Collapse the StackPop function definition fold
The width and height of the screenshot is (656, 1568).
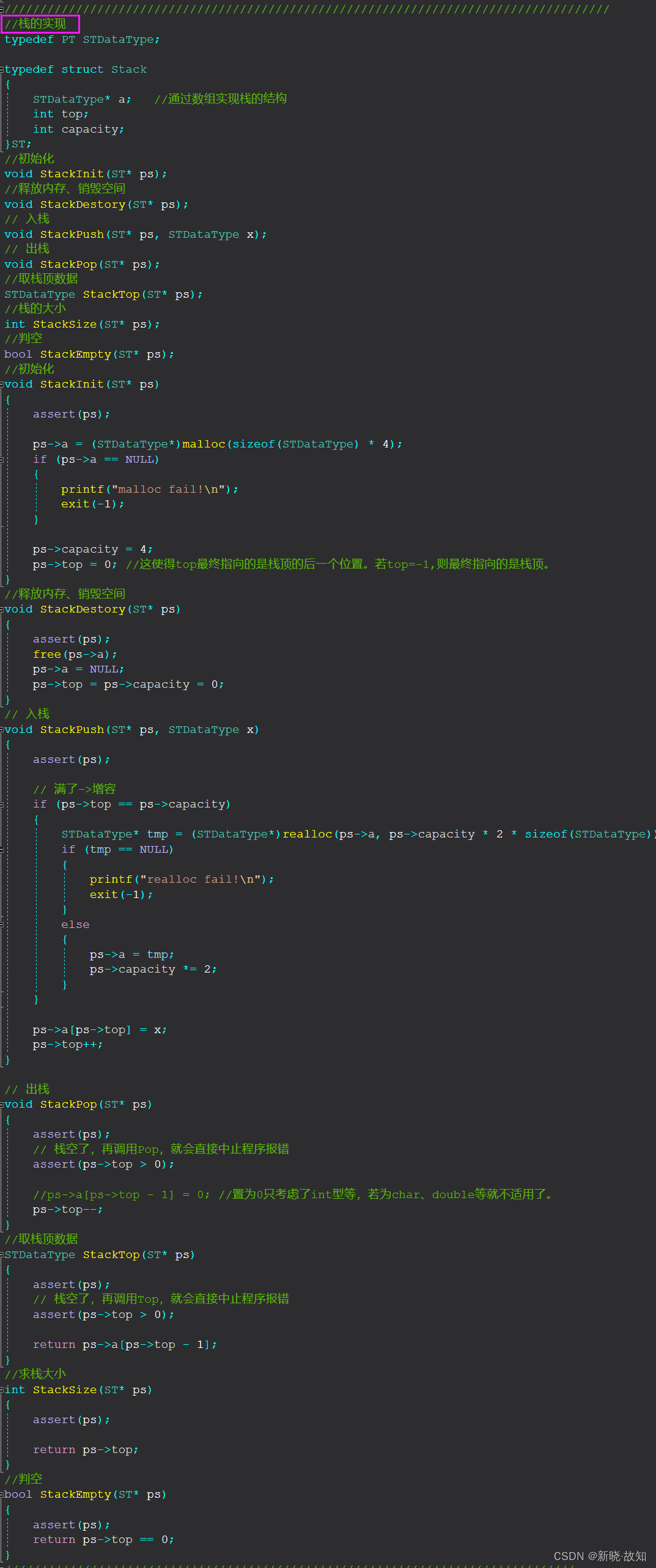tap(2, 1105)
